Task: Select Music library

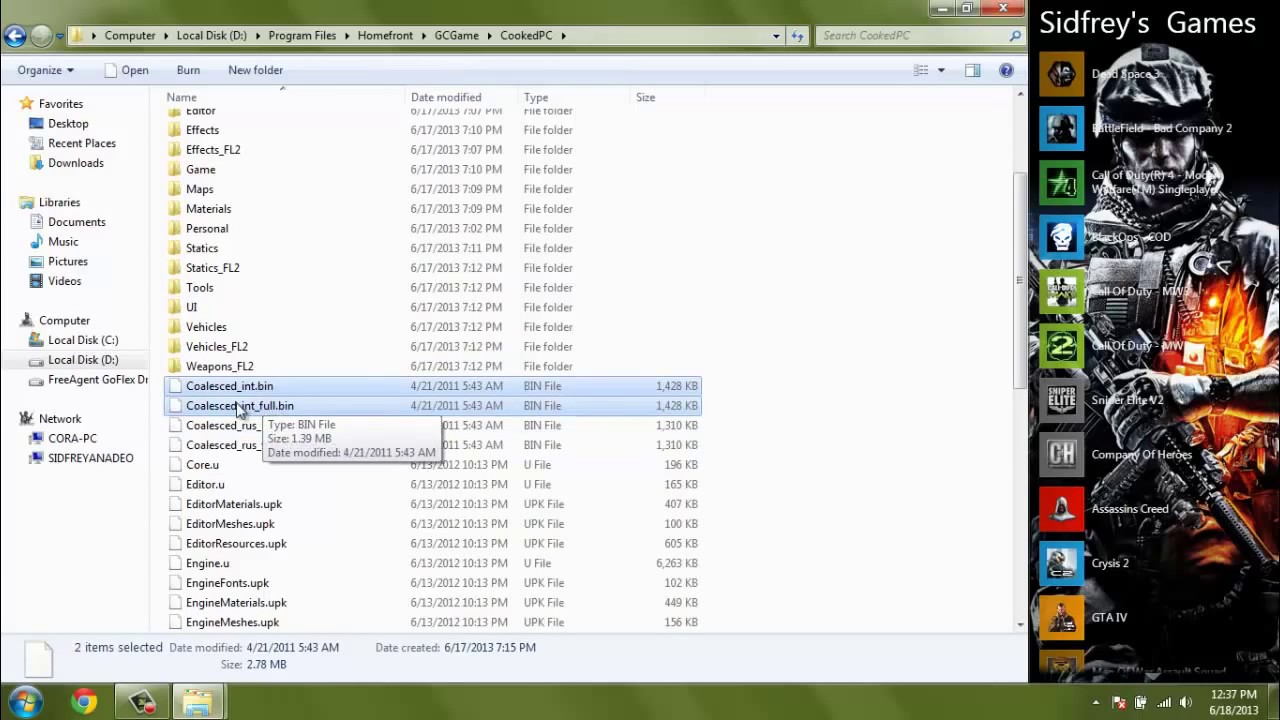Action: pos(63,242)
